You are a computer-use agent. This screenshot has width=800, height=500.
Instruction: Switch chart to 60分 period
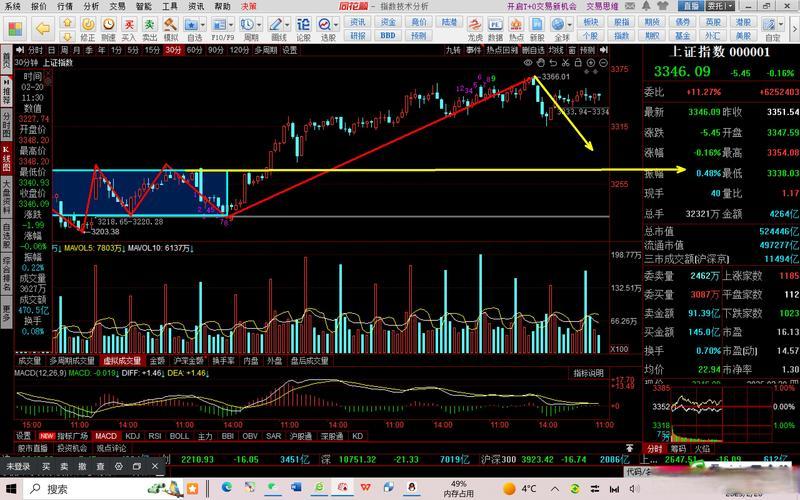coord(195,49)
